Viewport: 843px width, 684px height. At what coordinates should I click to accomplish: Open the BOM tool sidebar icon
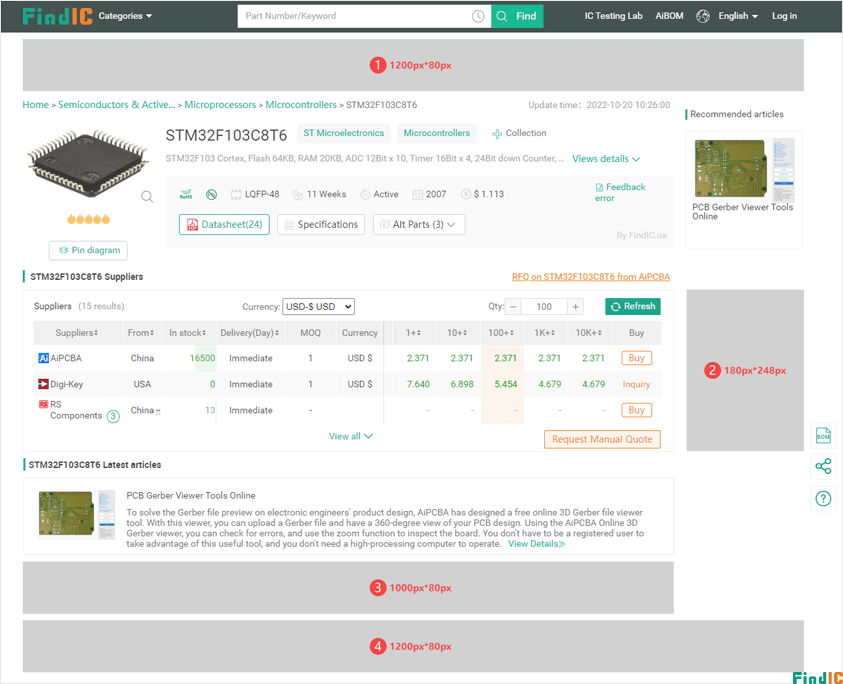coord(823,435)
